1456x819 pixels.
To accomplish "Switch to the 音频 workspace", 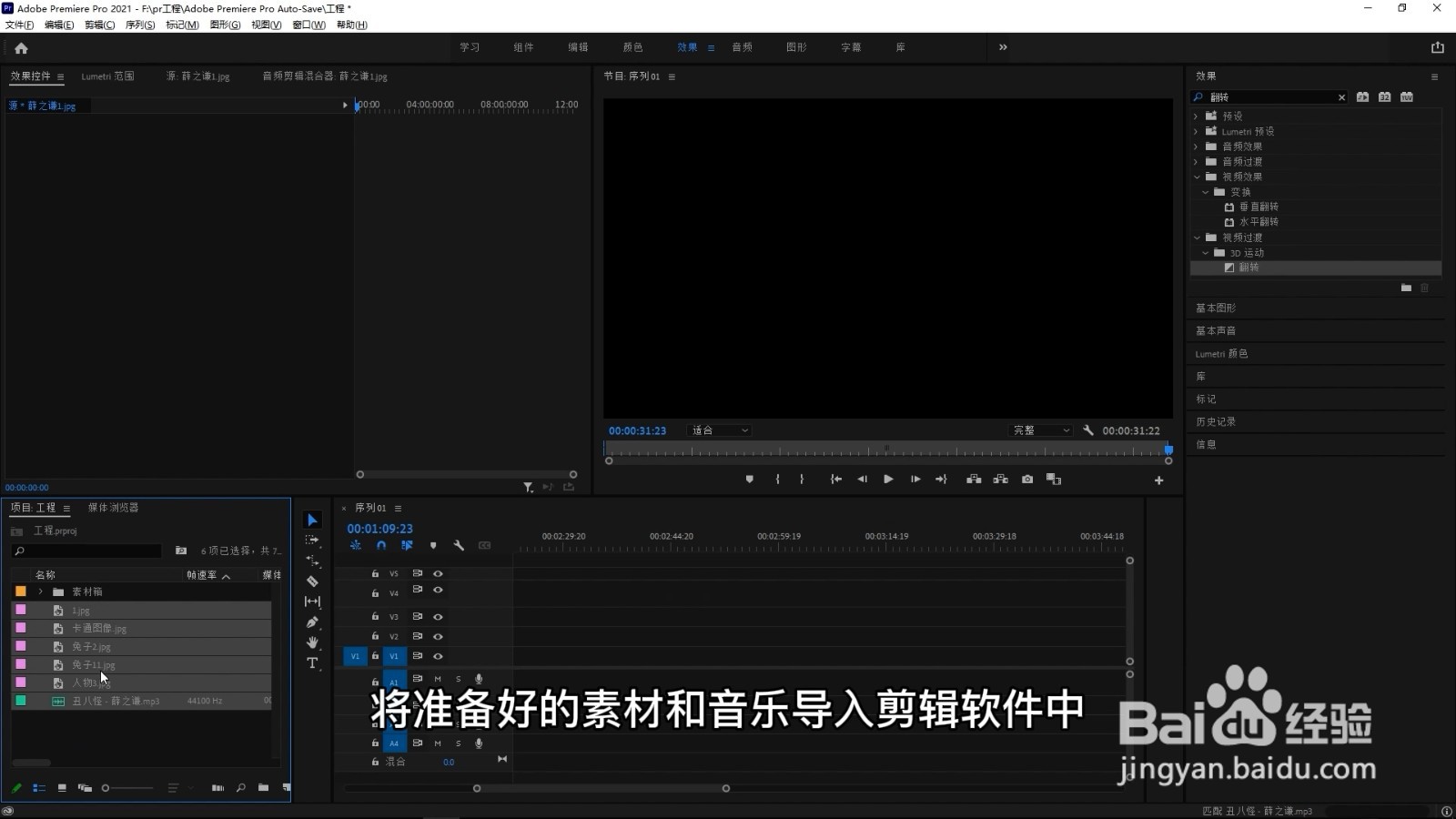I will [743, 47].
